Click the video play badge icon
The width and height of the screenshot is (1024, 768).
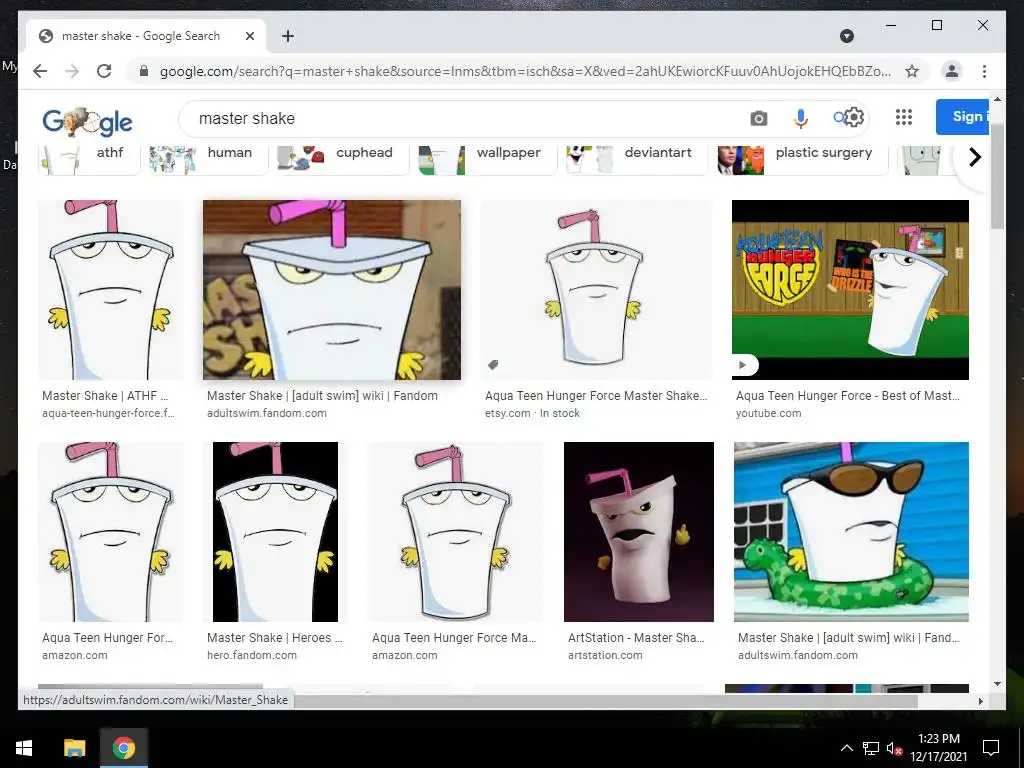pos(743,365)
